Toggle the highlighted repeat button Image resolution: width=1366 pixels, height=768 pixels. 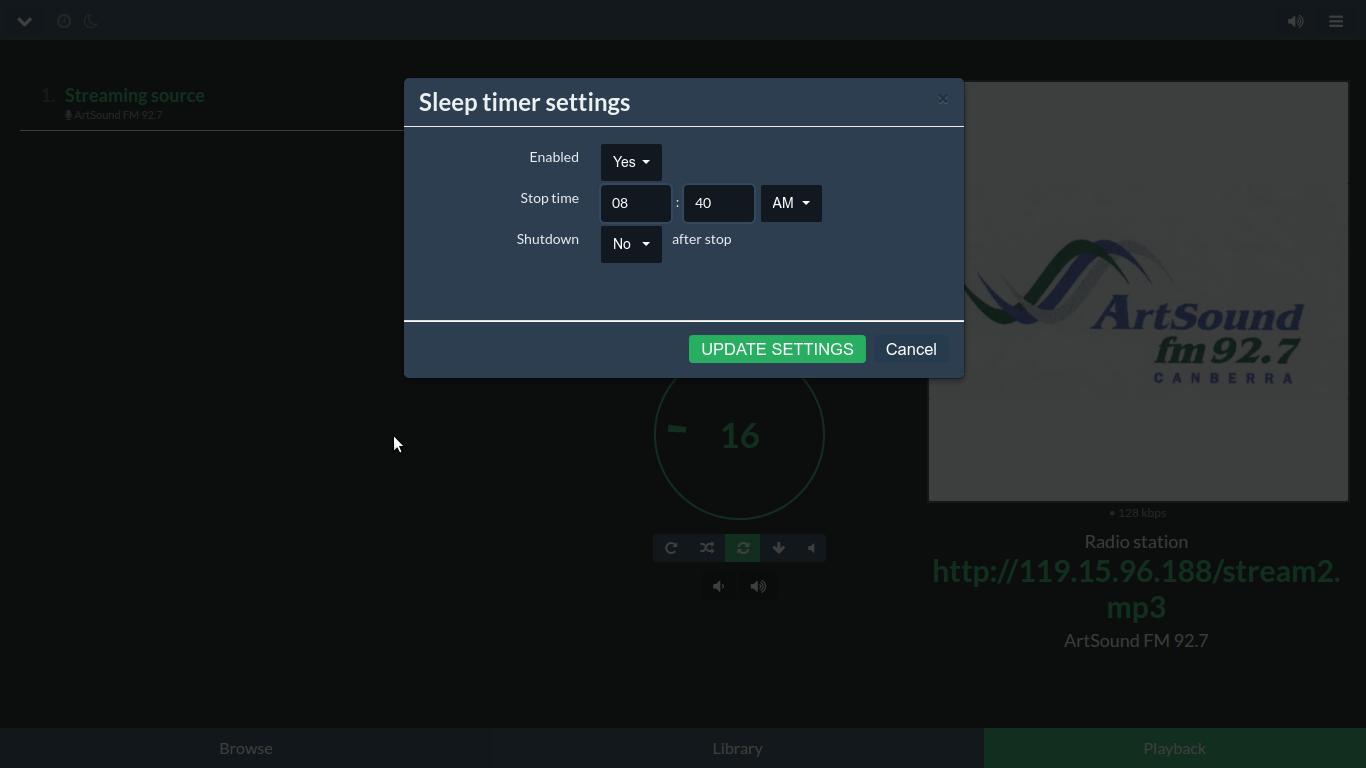[x=743, y=548]
